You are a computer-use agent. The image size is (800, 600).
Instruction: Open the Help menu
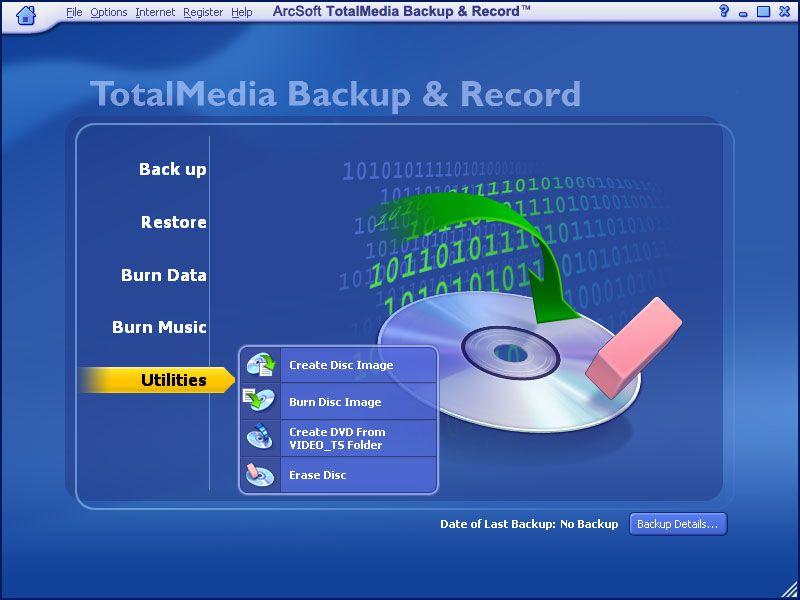click(x=242, y=12)
